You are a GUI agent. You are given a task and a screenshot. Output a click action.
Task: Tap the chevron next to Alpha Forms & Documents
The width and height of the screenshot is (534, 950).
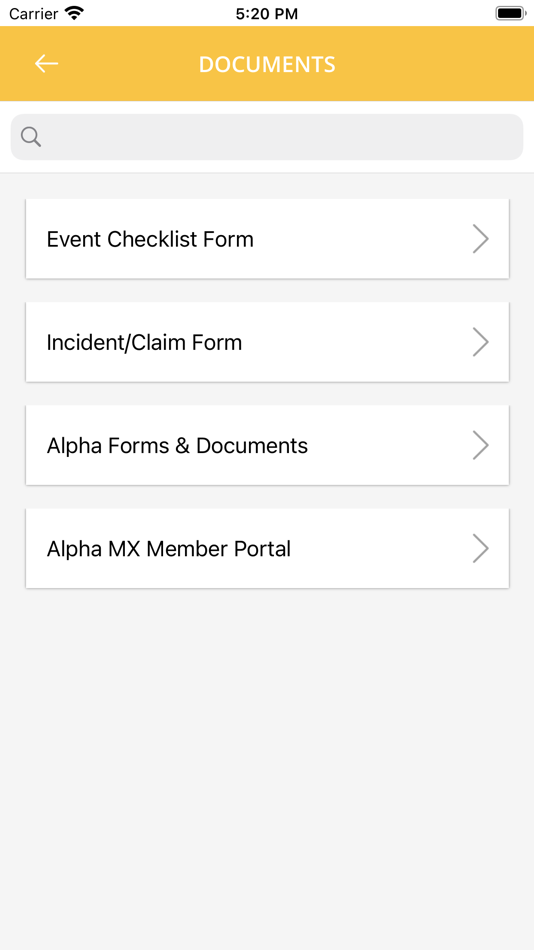(481, 445)
